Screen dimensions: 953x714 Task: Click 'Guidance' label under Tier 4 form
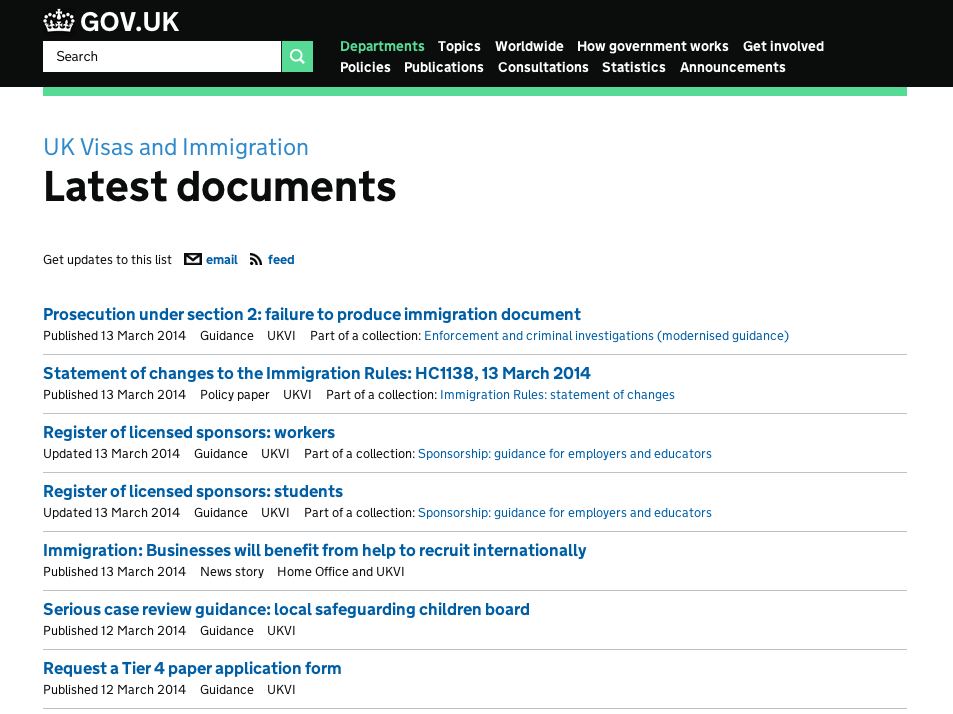227,689
